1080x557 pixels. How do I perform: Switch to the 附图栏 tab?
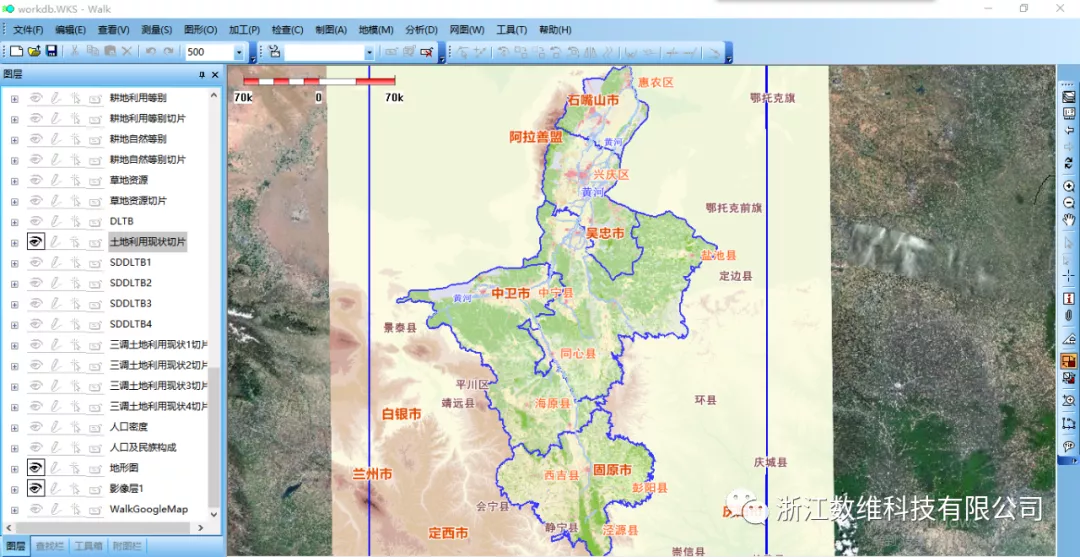coord(127,546)
